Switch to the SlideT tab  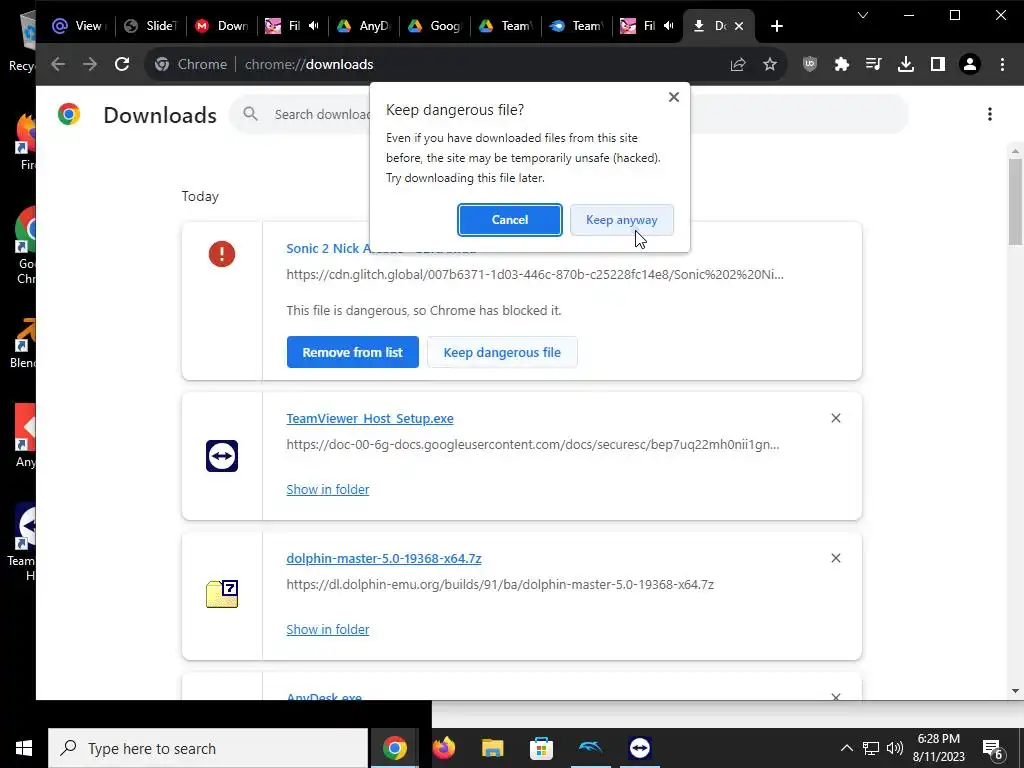(151, 26)
